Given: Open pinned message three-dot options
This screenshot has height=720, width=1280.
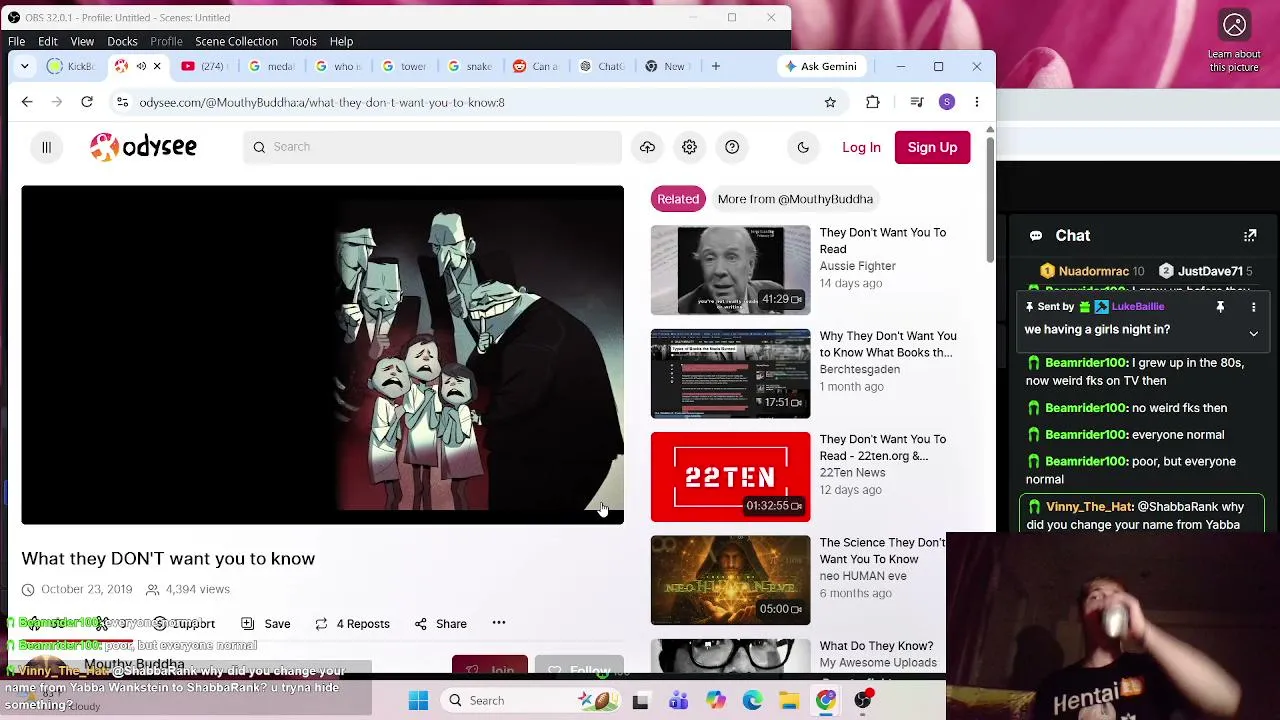Looking at the screenshot, I should [x=1253, y=307].
